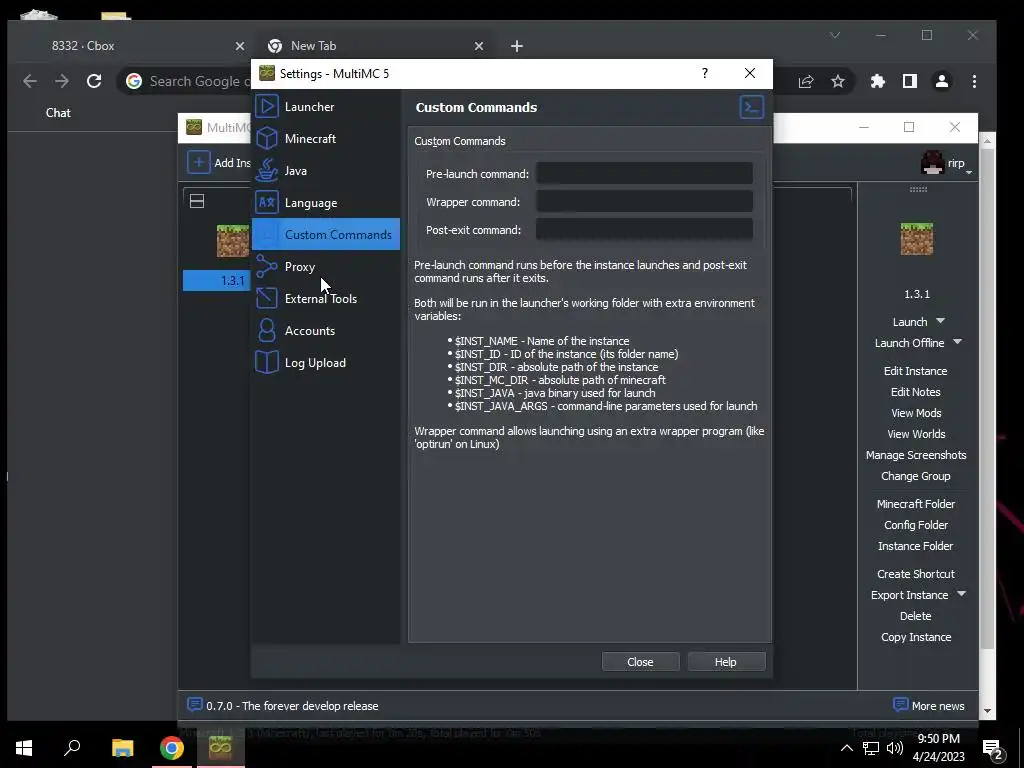Image resolution: width=1024 pixels, height=768 pixels.
Task: Expand the Export Instance dropdown arrow
Action: pos(961,594)
